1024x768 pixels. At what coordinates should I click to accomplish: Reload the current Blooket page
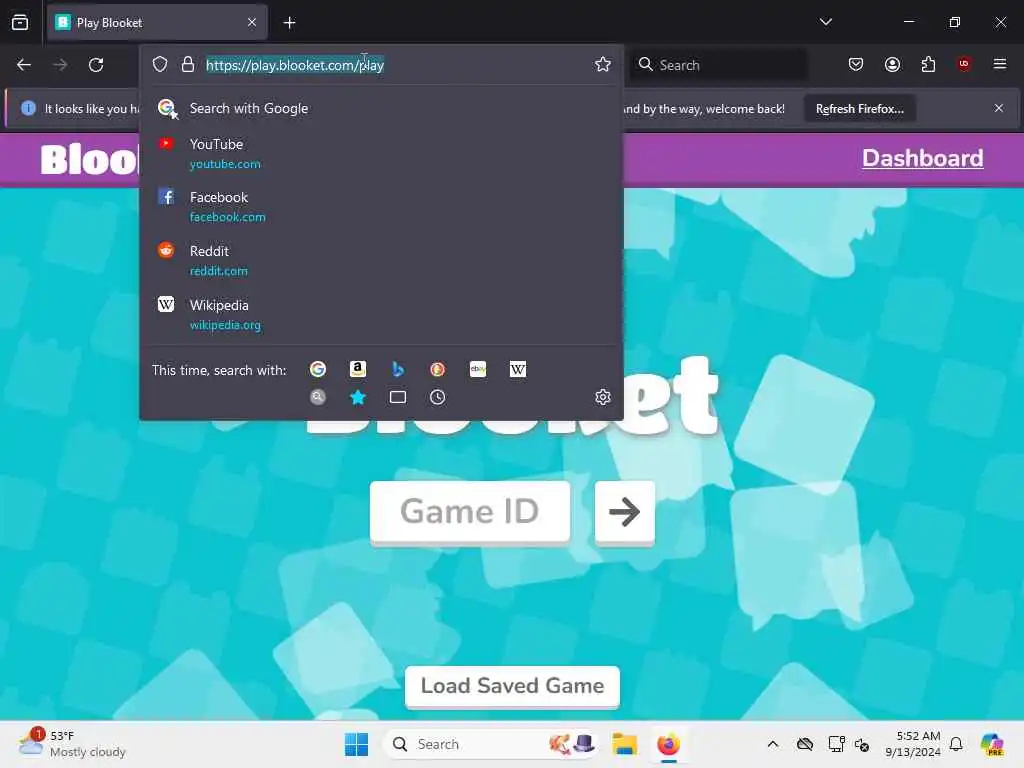tap(96, 65)
